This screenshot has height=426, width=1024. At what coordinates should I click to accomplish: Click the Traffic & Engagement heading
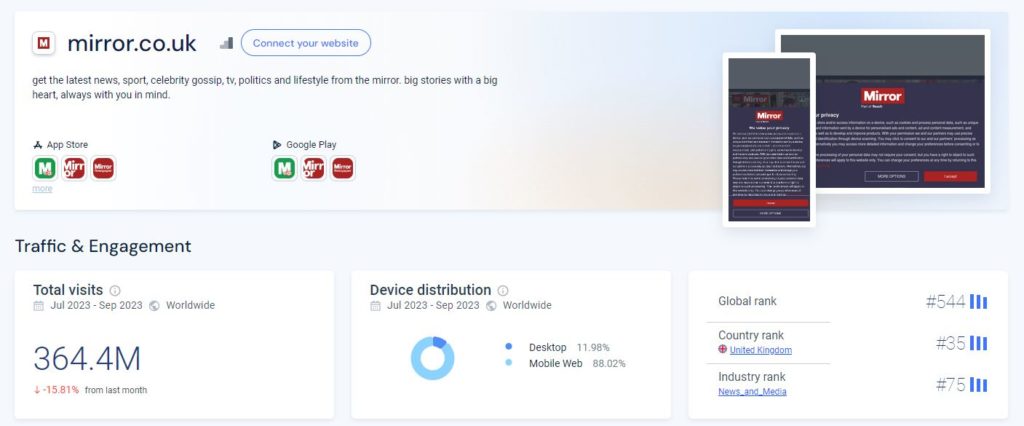[103, 246]
